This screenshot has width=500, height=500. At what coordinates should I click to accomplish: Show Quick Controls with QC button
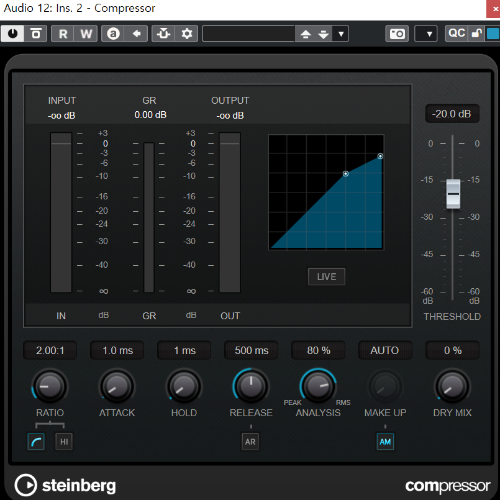click(457, 34)
